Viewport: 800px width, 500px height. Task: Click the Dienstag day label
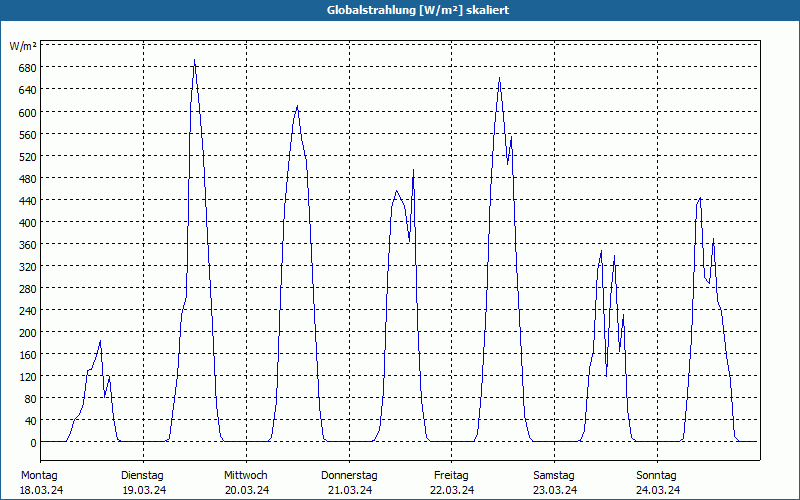pyautogui.click(x=142, y=476)
